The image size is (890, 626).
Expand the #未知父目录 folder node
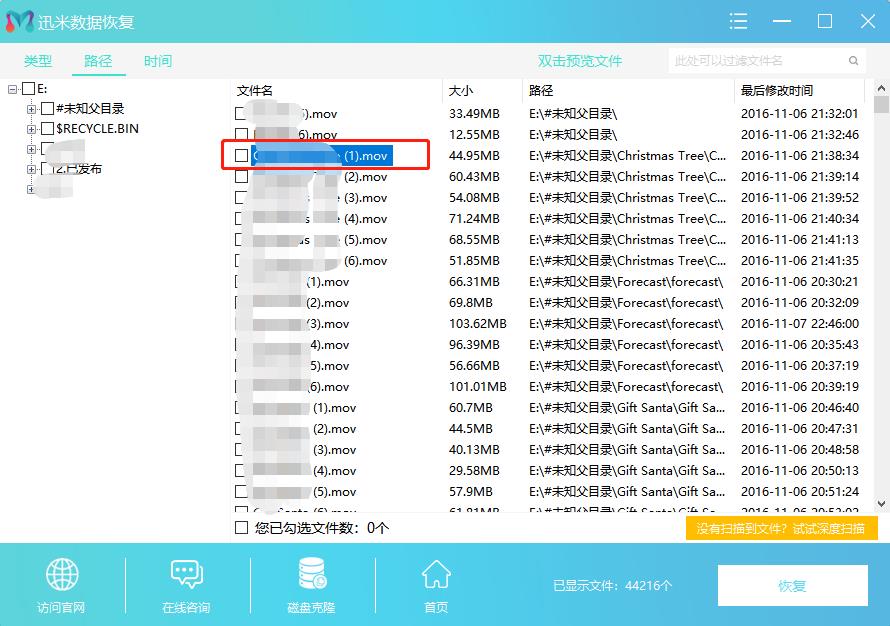coord(32,109)
